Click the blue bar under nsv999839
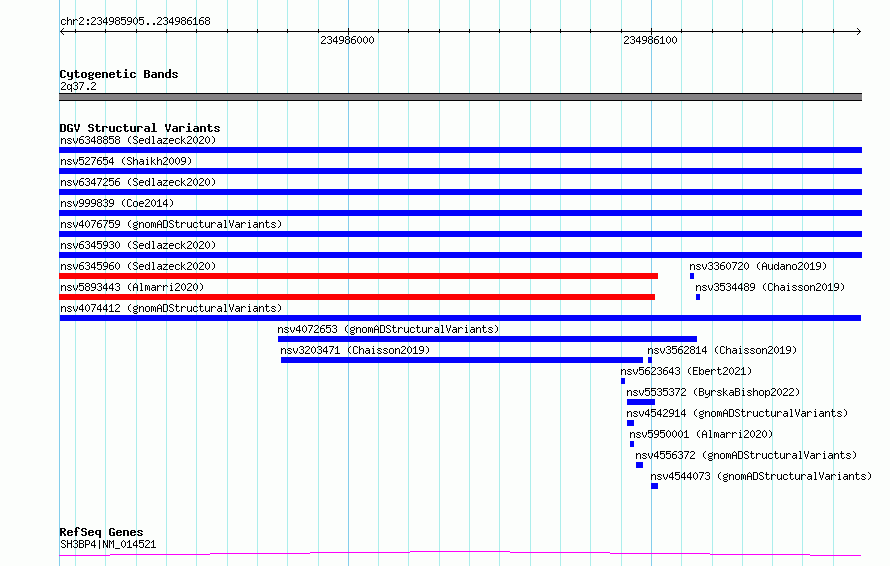 [x=460, y=213]
